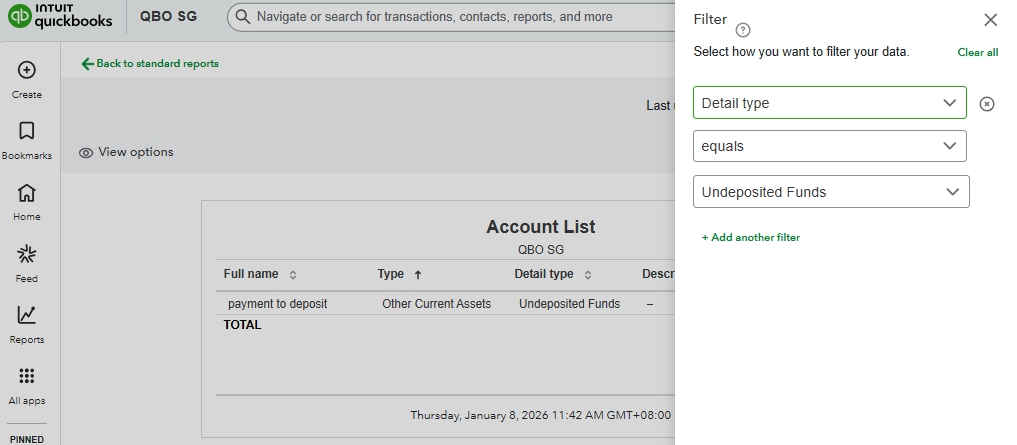This screenshot has height=445, width=1017.
Task: Click the Filter help question icon
Action: pos(743,30)
